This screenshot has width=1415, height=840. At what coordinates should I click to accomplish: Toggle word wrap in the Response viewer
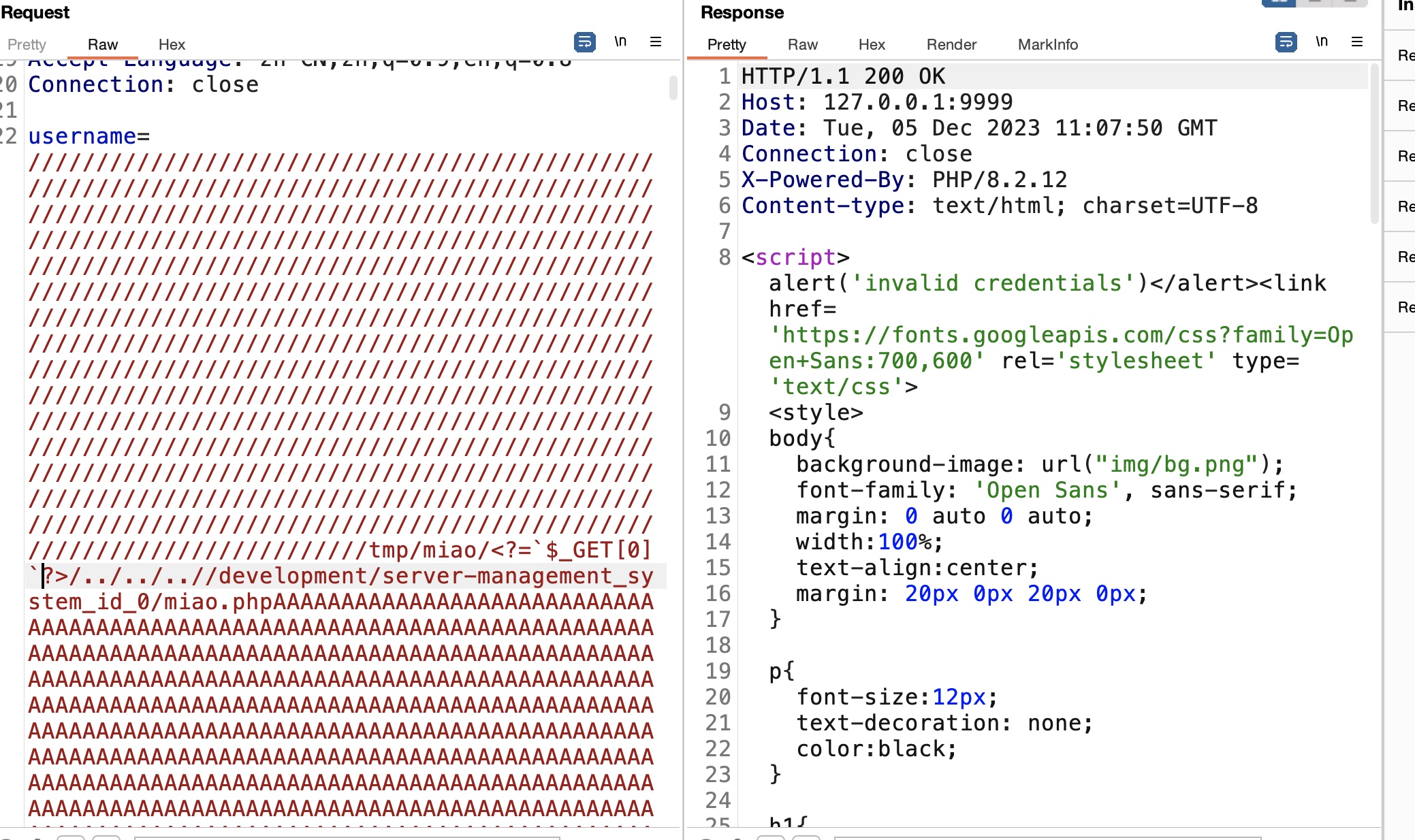[1286, 42]
